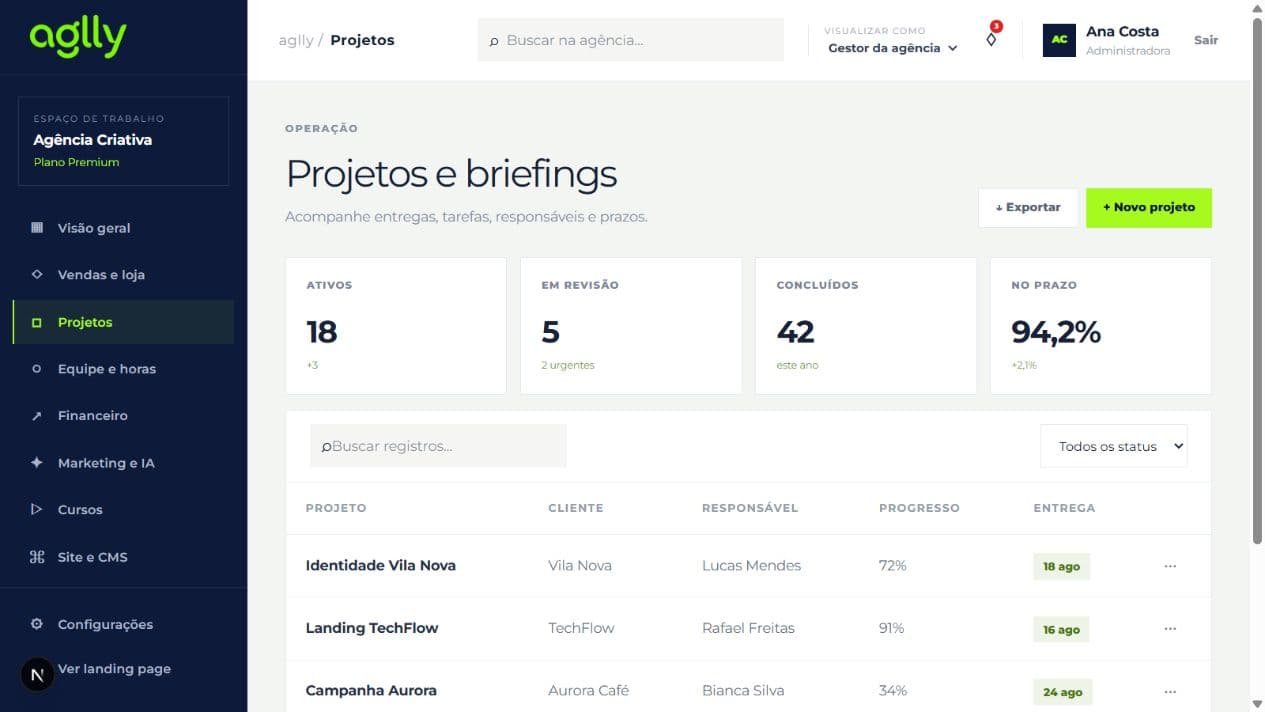Open Site e CMS section
The width and height of the screenshot is (1265, 712).
coord(123,557)
